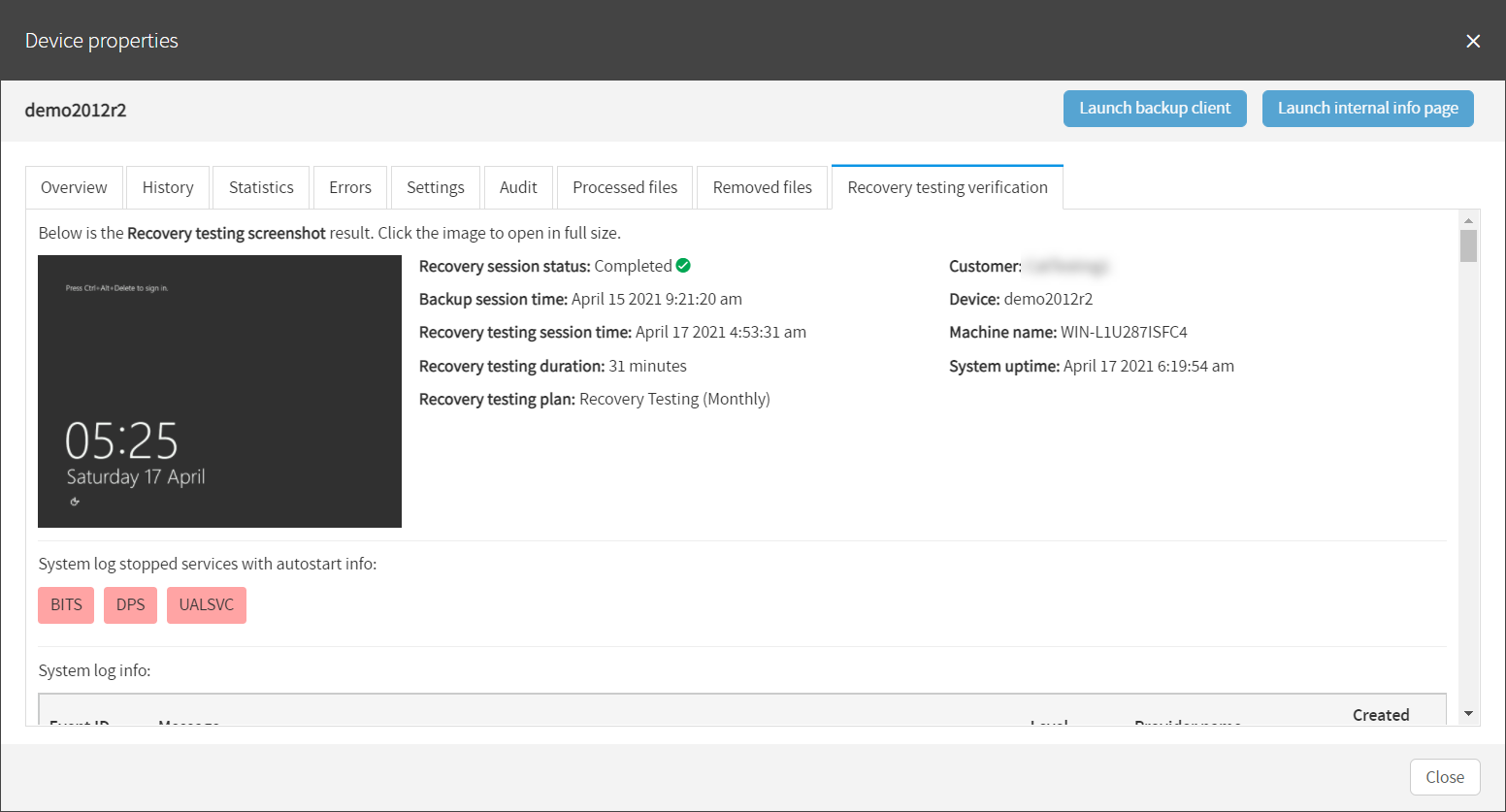This screenshot has width=1506, height=812.
Task: Open the History tab
Action: click(168, 187)
